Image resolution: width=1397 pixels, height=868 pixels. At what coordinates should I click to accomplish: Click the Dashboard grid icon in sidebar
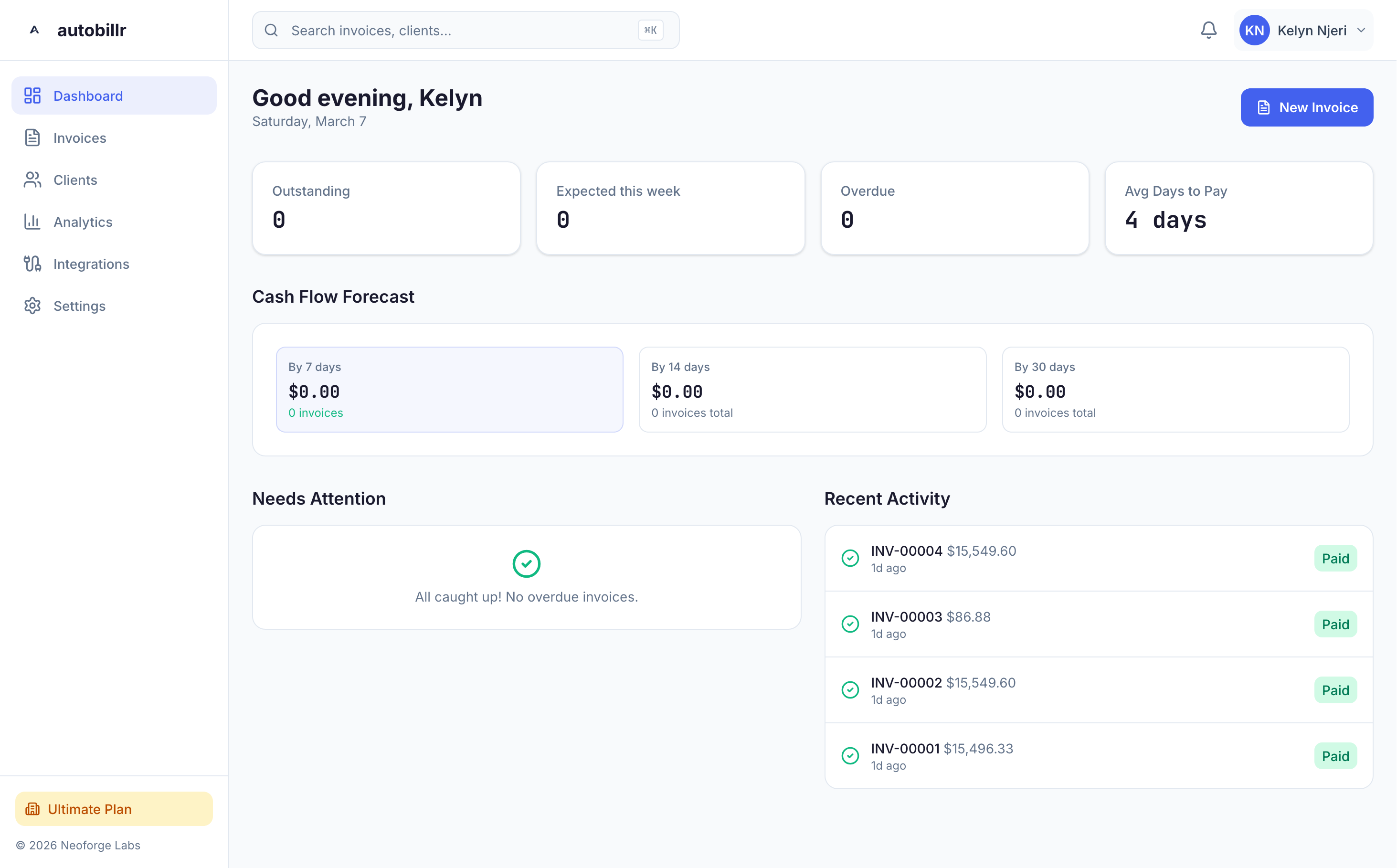32,96
